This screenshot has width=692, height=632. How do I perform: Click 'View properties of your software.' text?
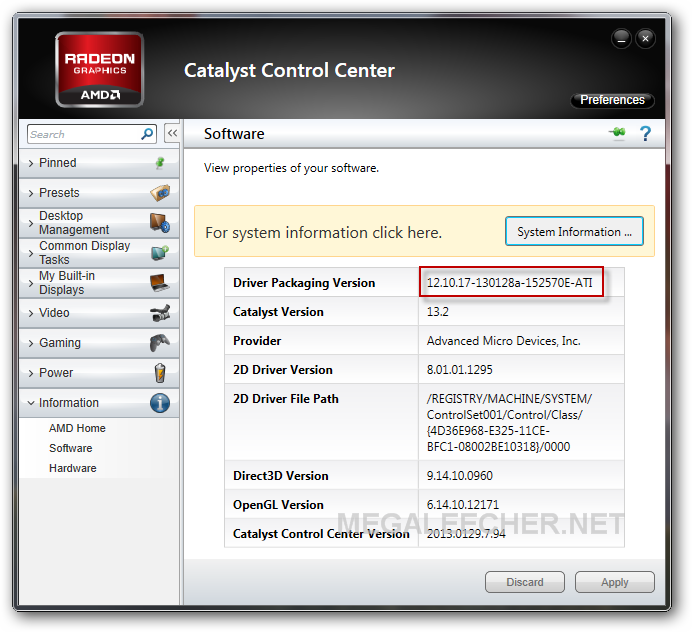coord(291,168)
